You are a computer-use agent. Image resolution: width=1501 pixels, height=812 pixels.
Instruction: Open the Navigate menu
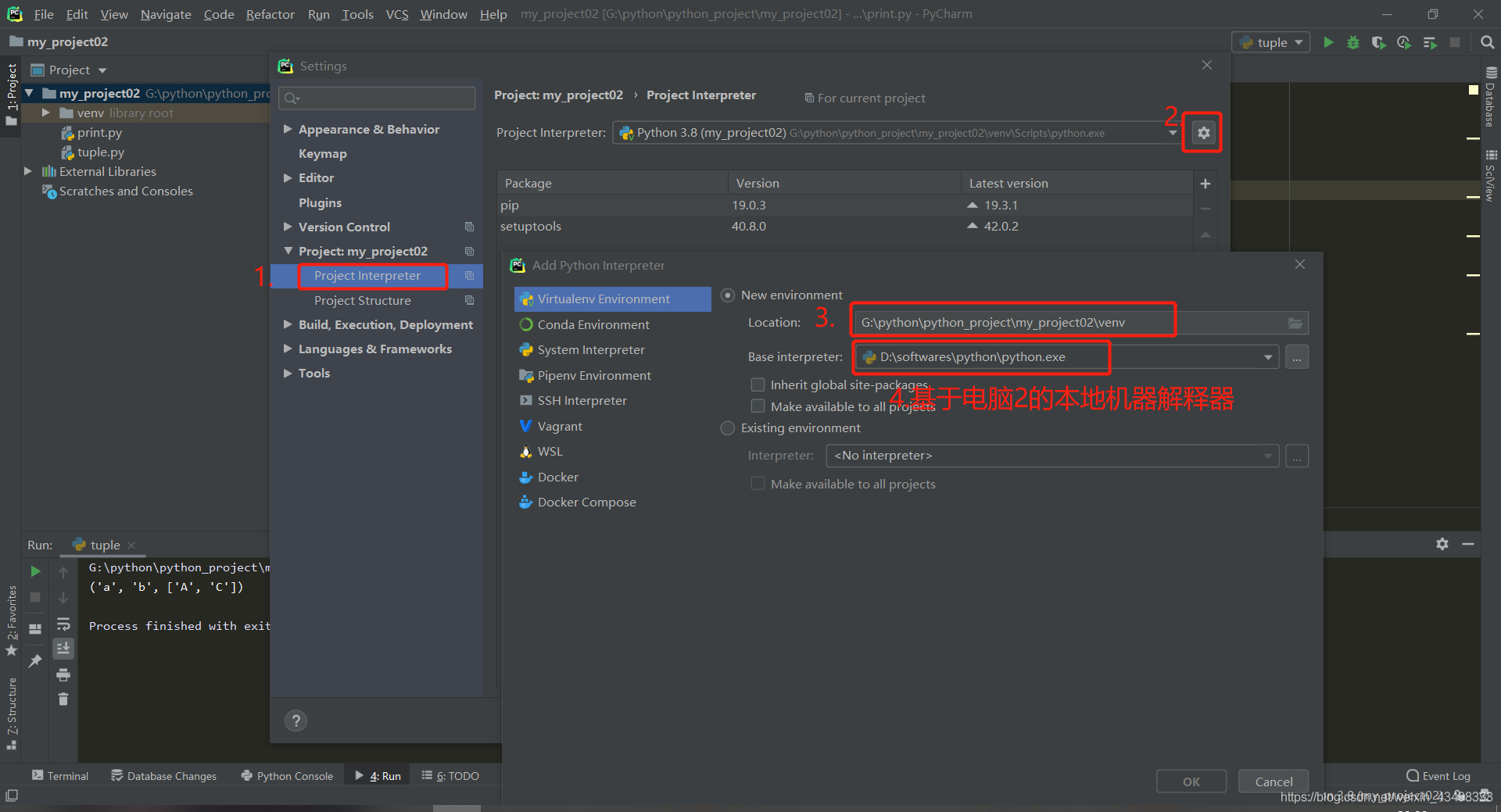tap(166, 14)
